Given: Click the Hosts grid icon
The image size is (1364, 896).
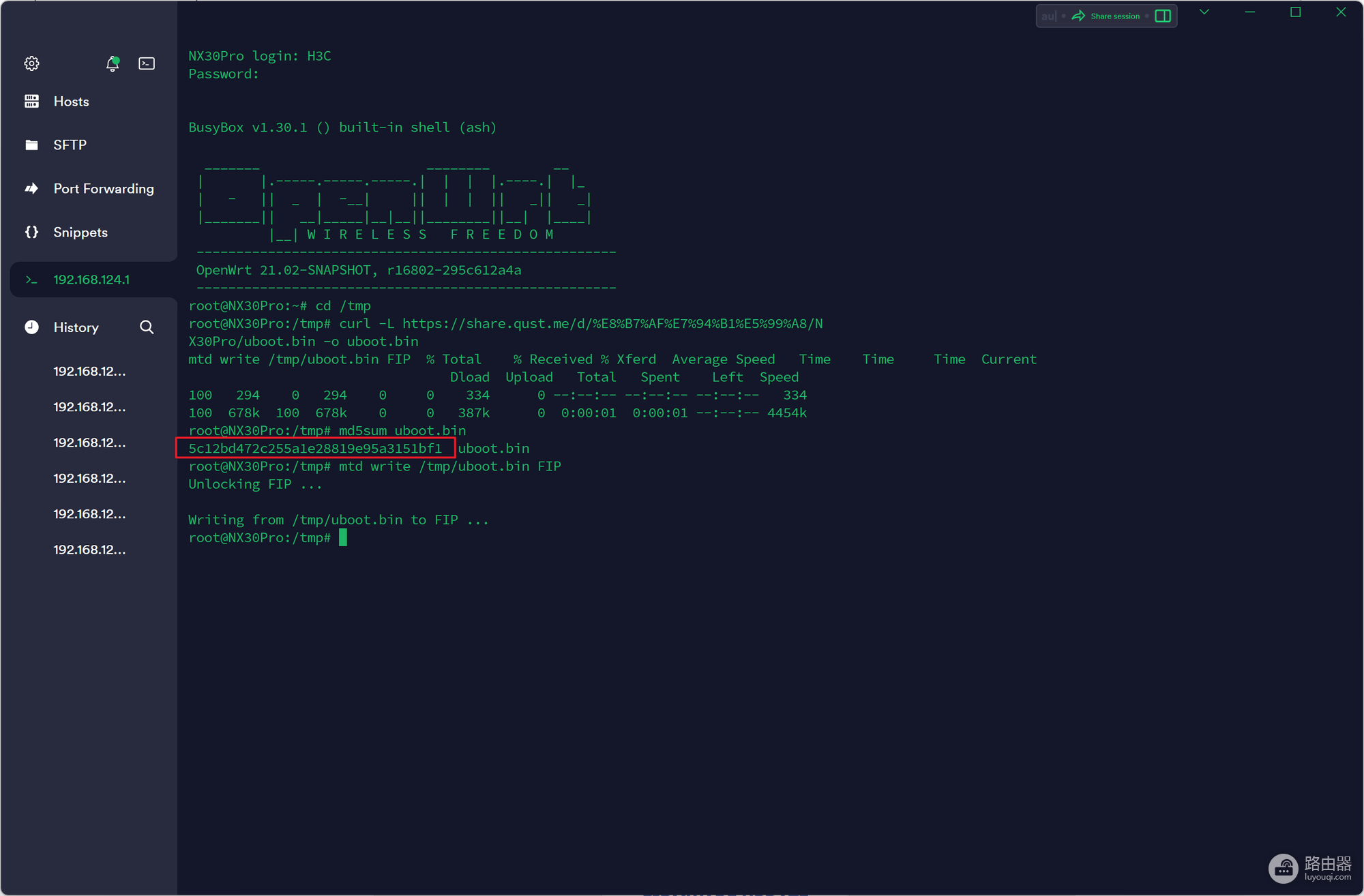Looking at the screenshot, I should click(31, 102).
